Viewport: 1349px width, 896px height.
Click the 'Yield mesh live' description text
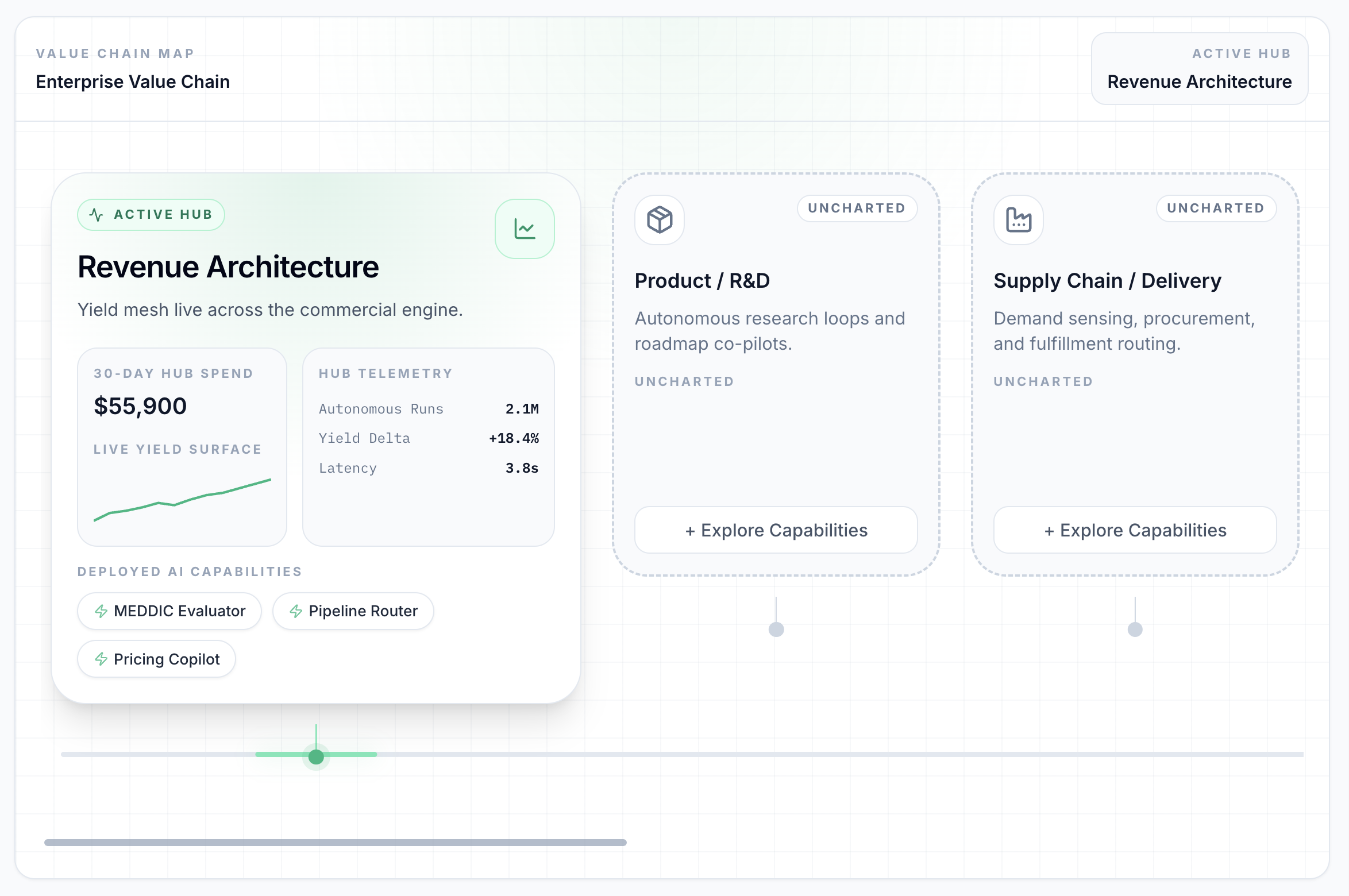point(270,310)
